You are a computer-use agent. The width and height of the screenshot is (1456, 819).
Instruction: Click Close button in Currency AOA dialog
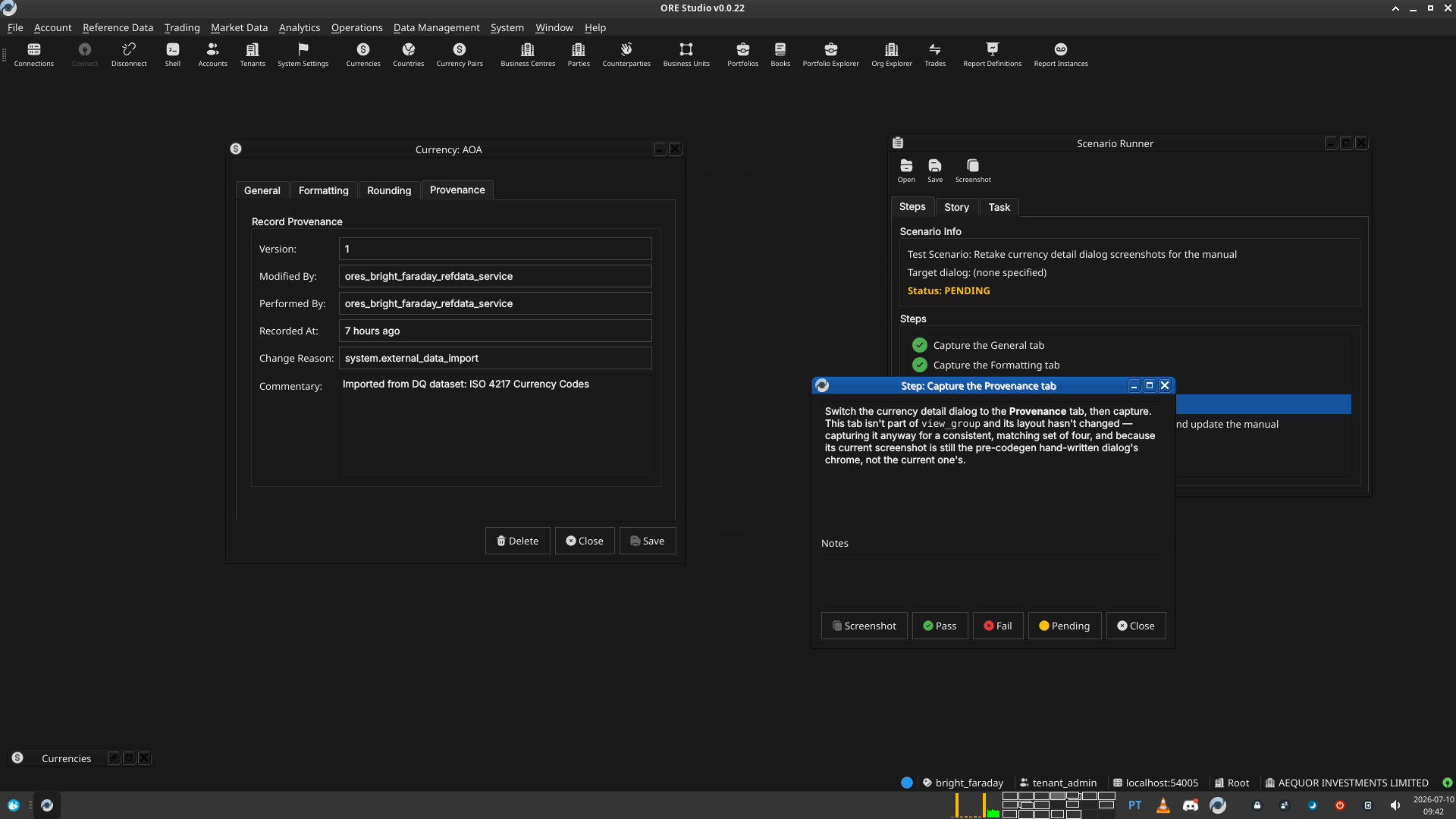pyautogui.click(x=585, y=541)
